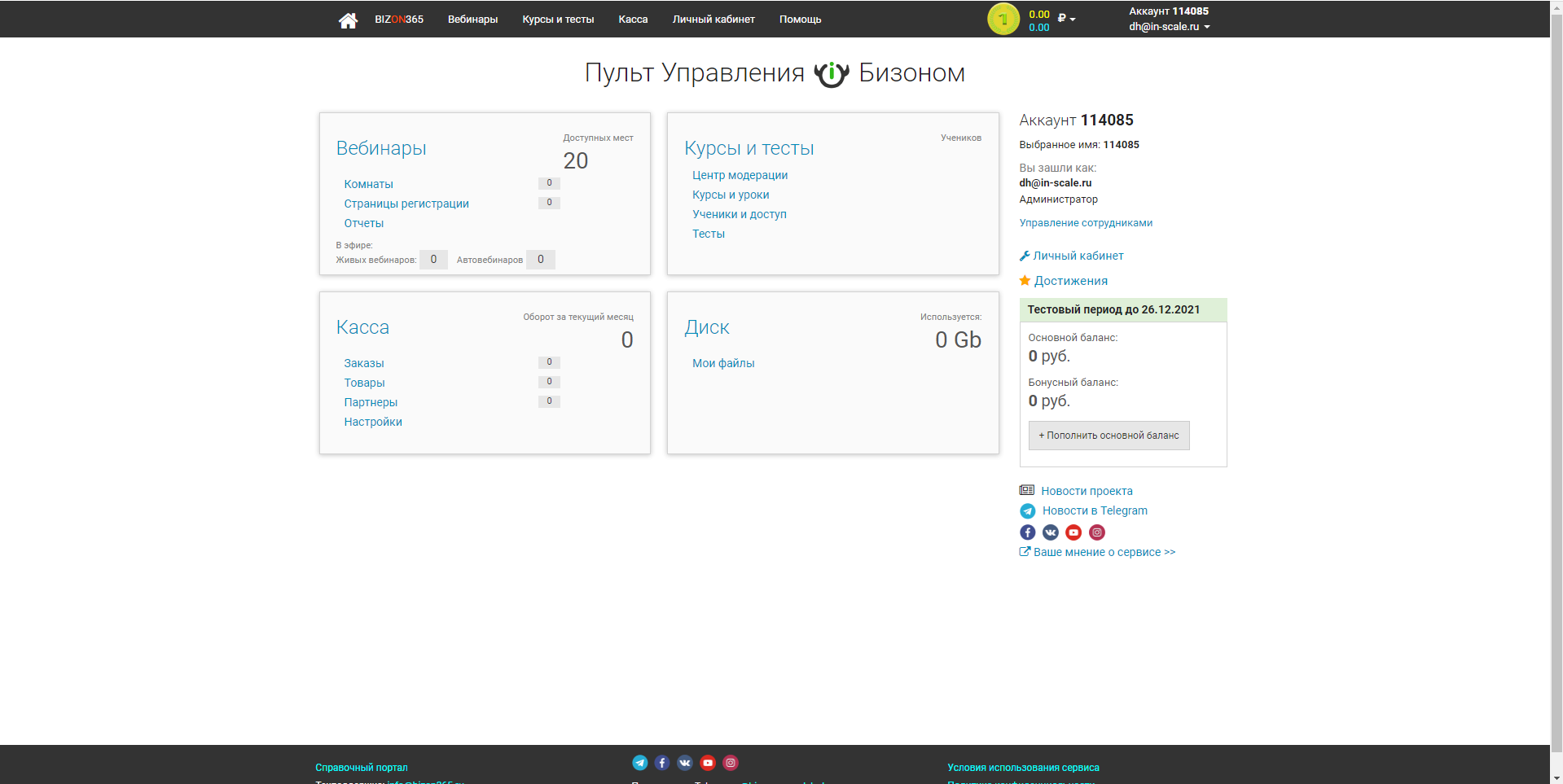Click the Аккаунт 114085 sidebar heading
This screenshot has width=1563, height=784.
[1076, 120]
